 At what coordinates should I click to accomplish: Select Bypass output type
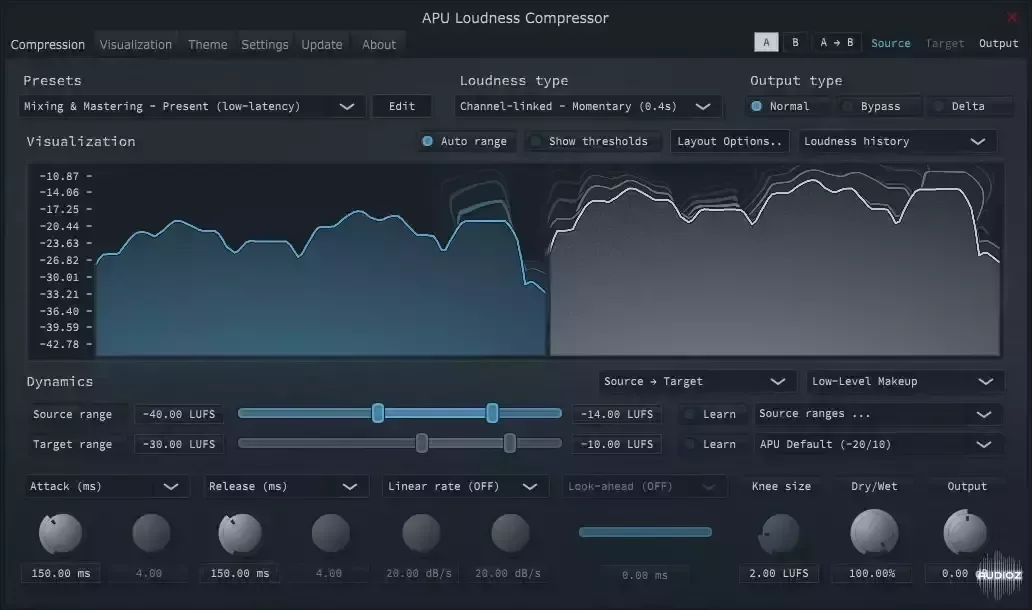(879, 106)
